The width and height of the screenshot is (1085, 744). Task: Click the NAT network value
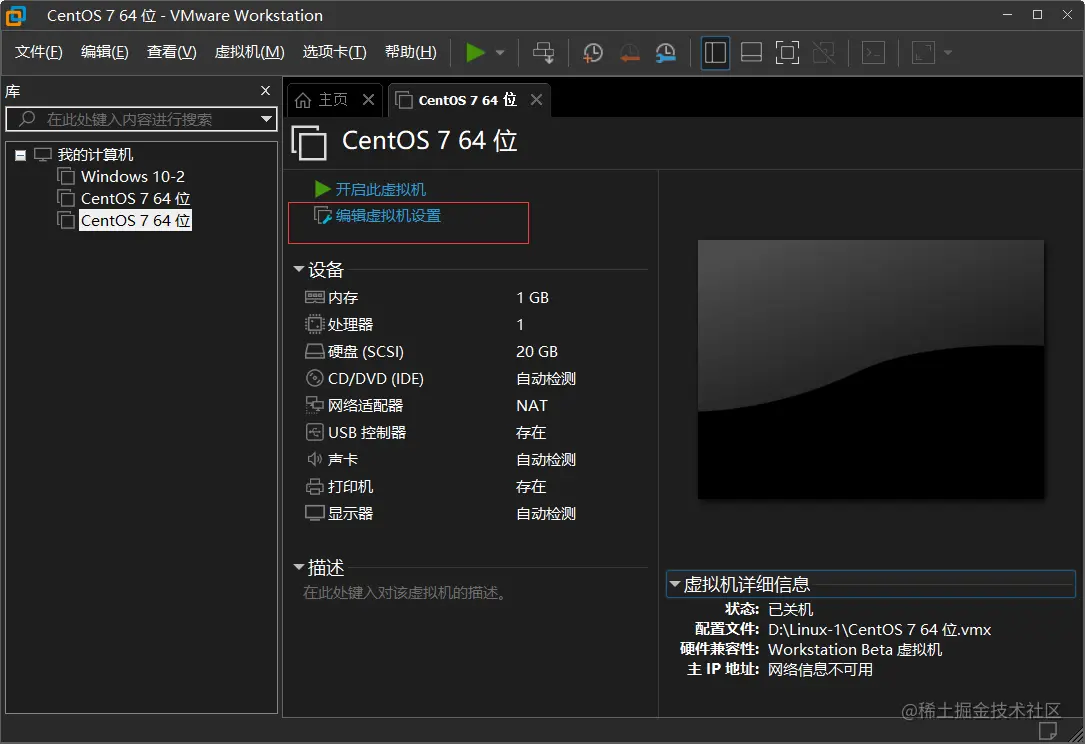[531, 406]
